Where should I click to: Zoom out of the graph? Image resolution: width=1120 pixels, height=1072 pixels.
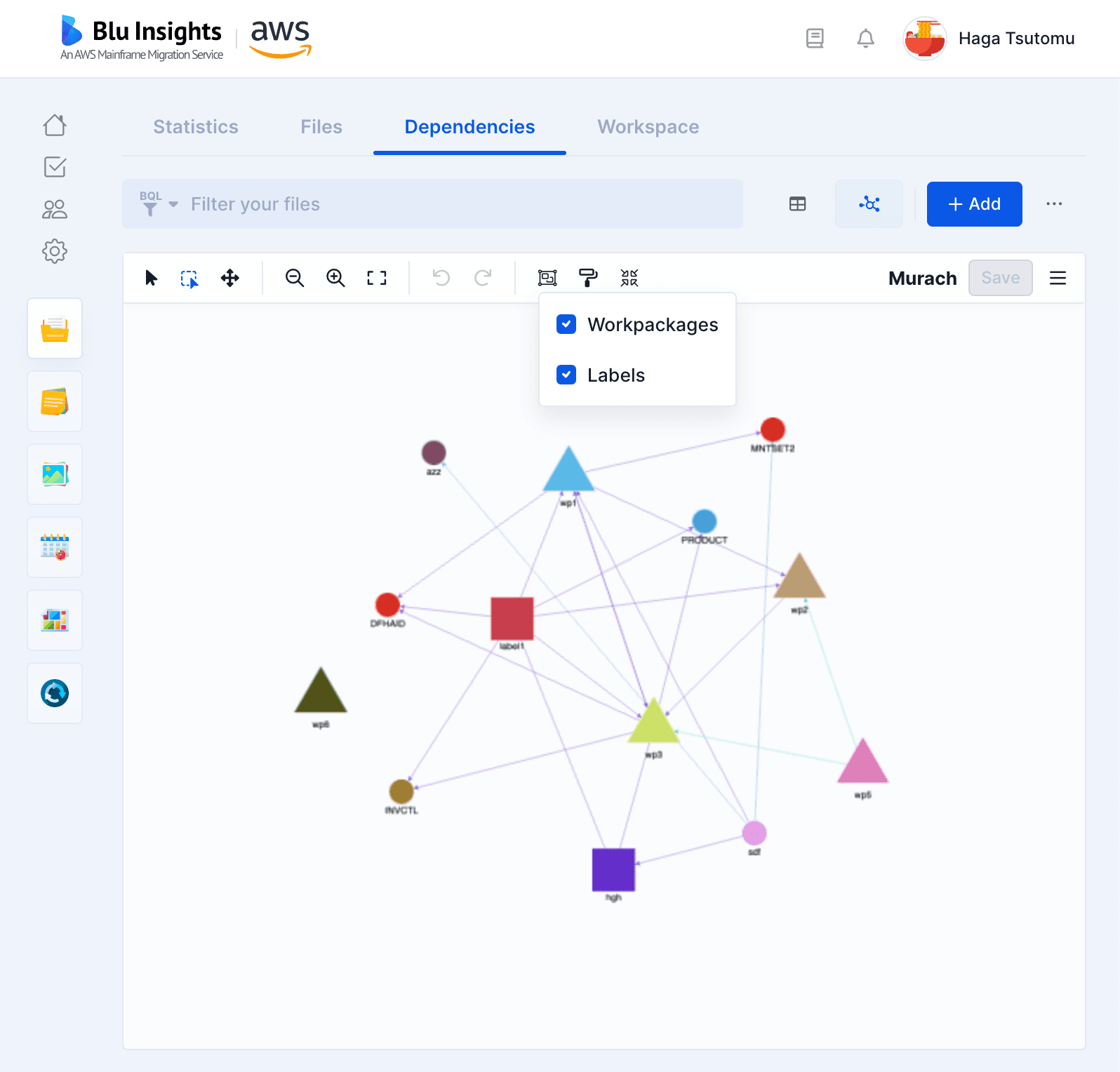pyautogui.click(x=295, y=279)
